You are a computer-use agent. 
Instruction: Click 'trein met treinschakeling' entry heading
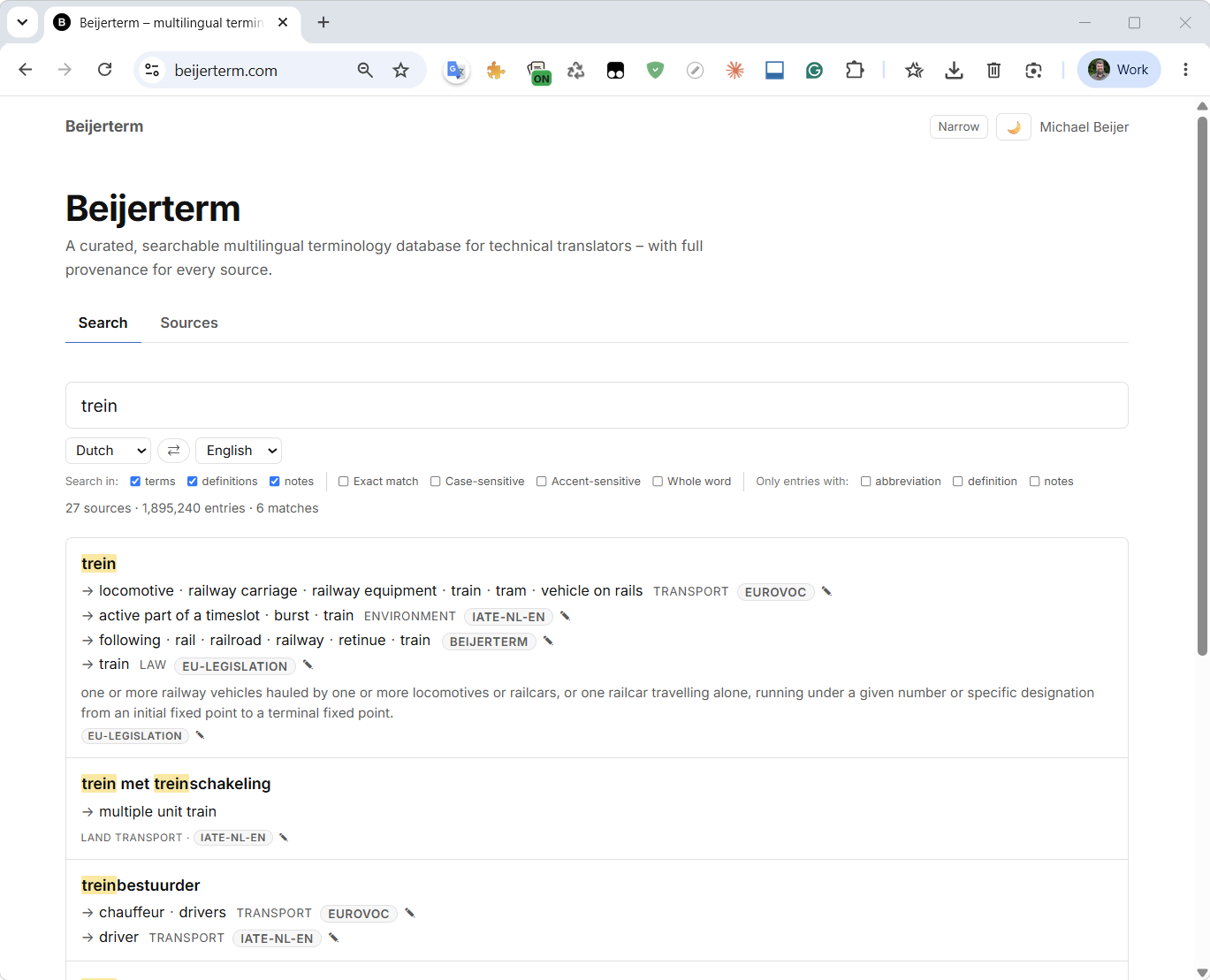(x=176, y=784)
